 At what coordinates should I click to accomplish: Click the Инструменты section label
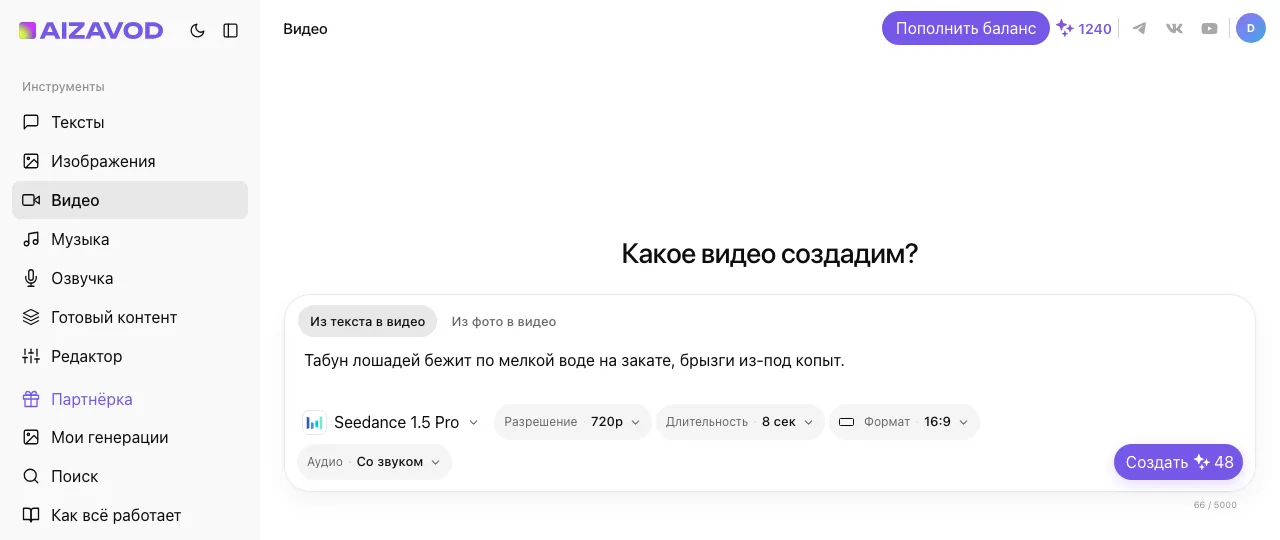[63, 87]
